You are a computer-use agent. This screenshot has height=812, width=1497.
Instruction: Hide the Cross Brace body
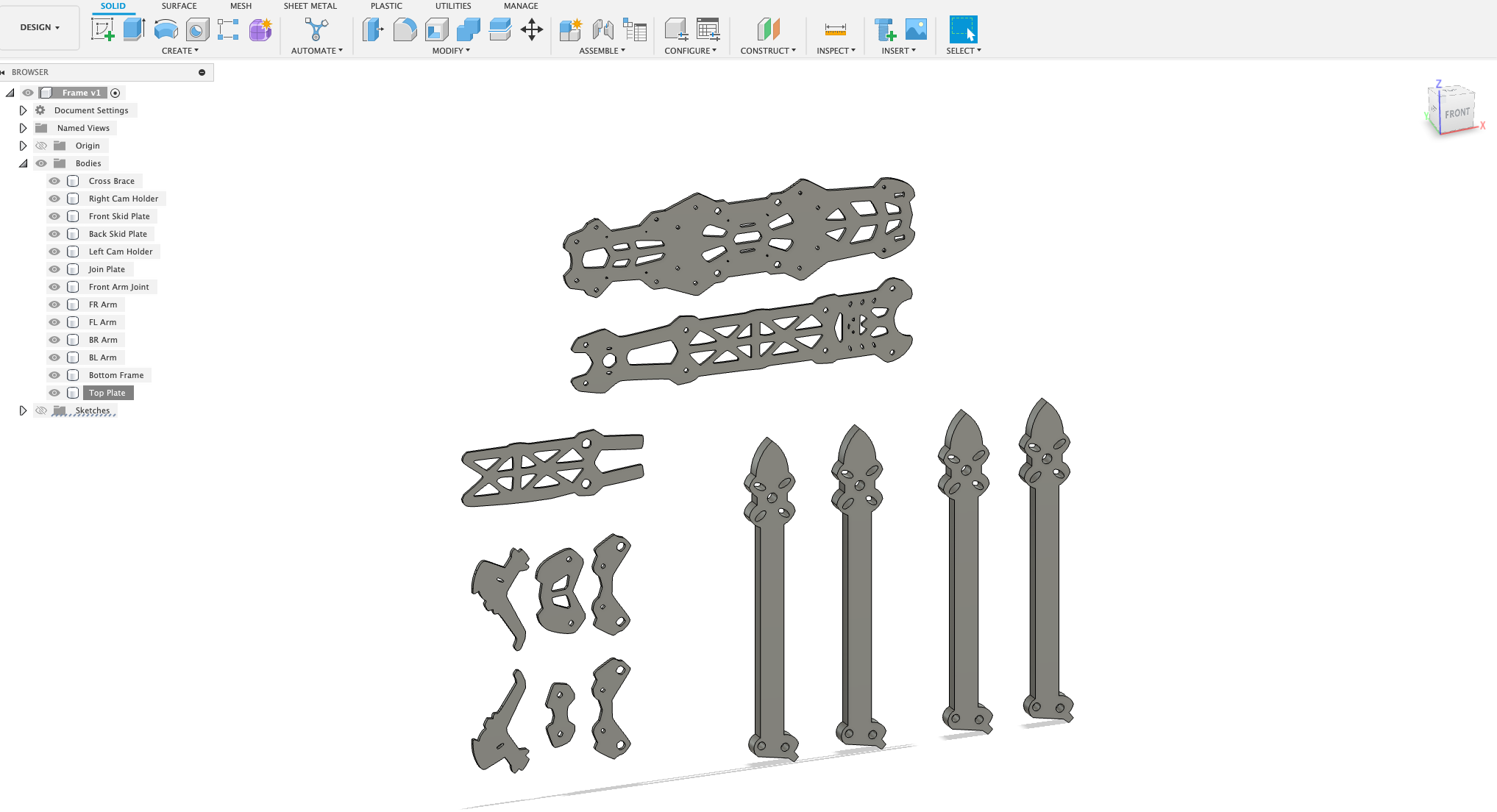54,181
